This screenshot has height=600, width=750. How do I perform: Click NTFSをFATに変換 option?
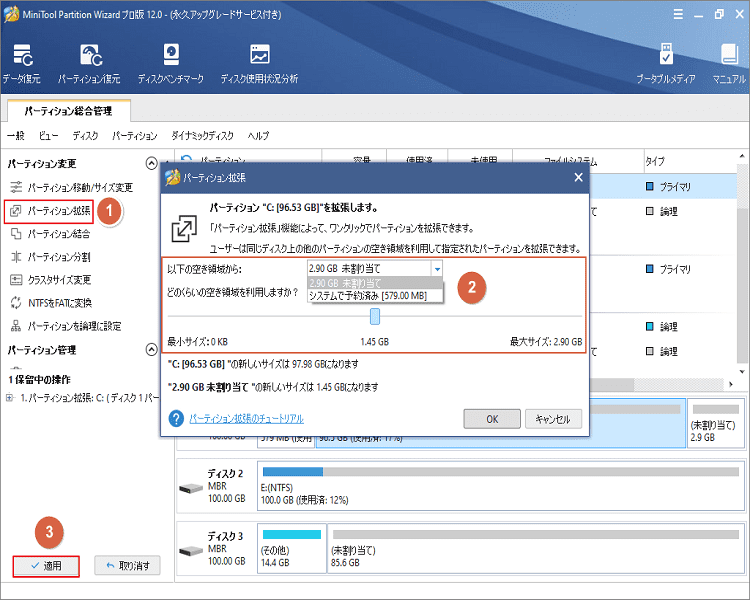[59, 303]
